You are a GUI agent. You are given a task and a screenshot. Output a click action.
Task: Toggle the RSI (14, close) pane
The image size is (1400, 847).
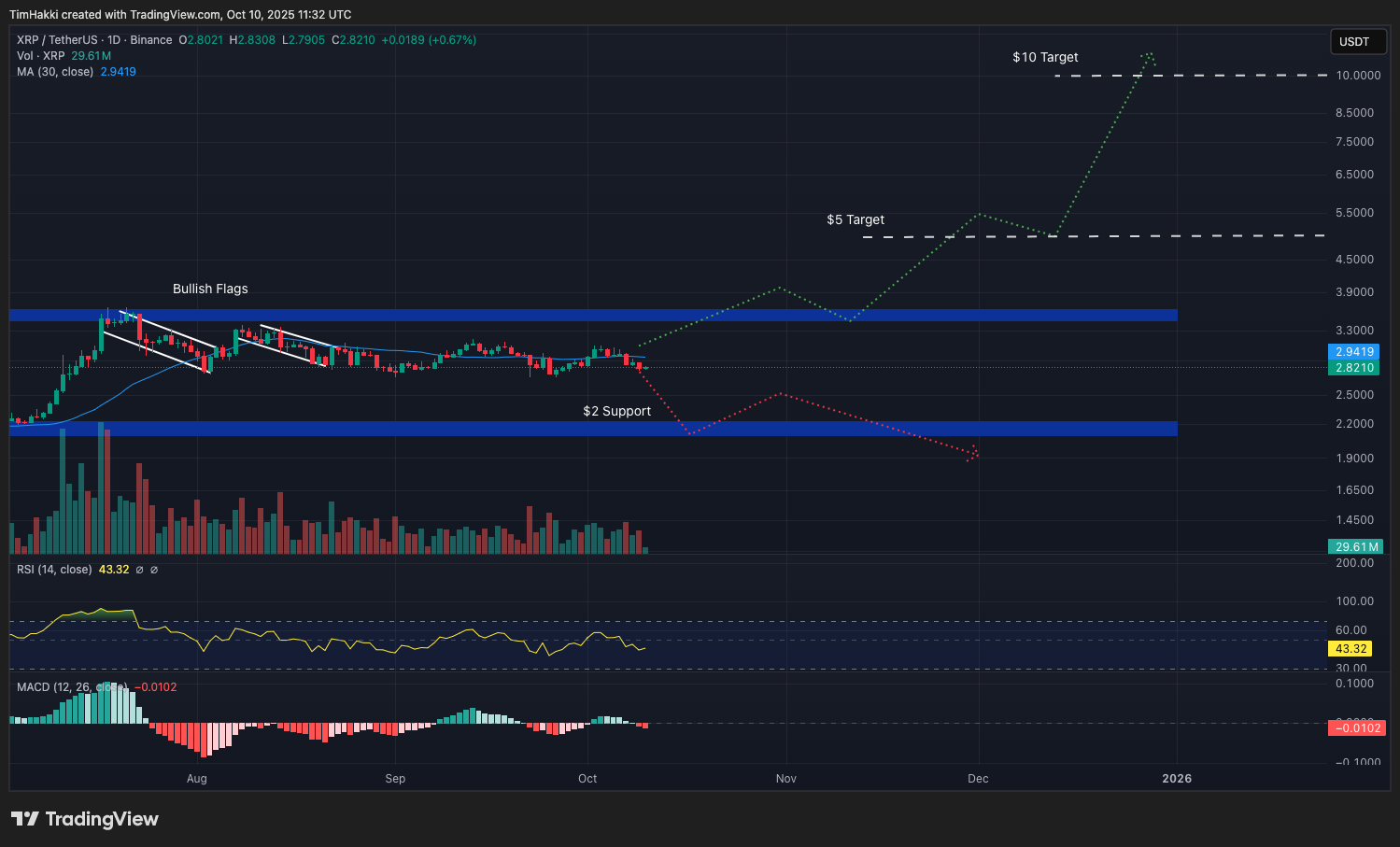[53, 570]
